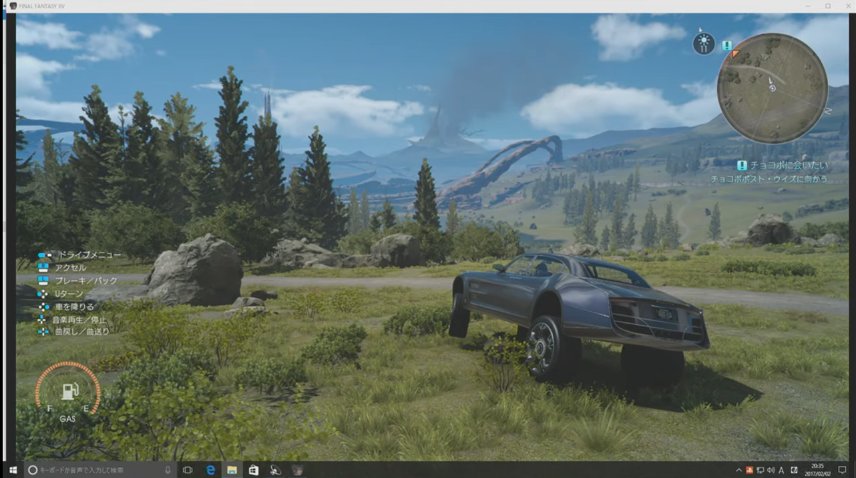Click the アクセル trigger button icon
Screen dimensions: 856x478
pos(43,268)
